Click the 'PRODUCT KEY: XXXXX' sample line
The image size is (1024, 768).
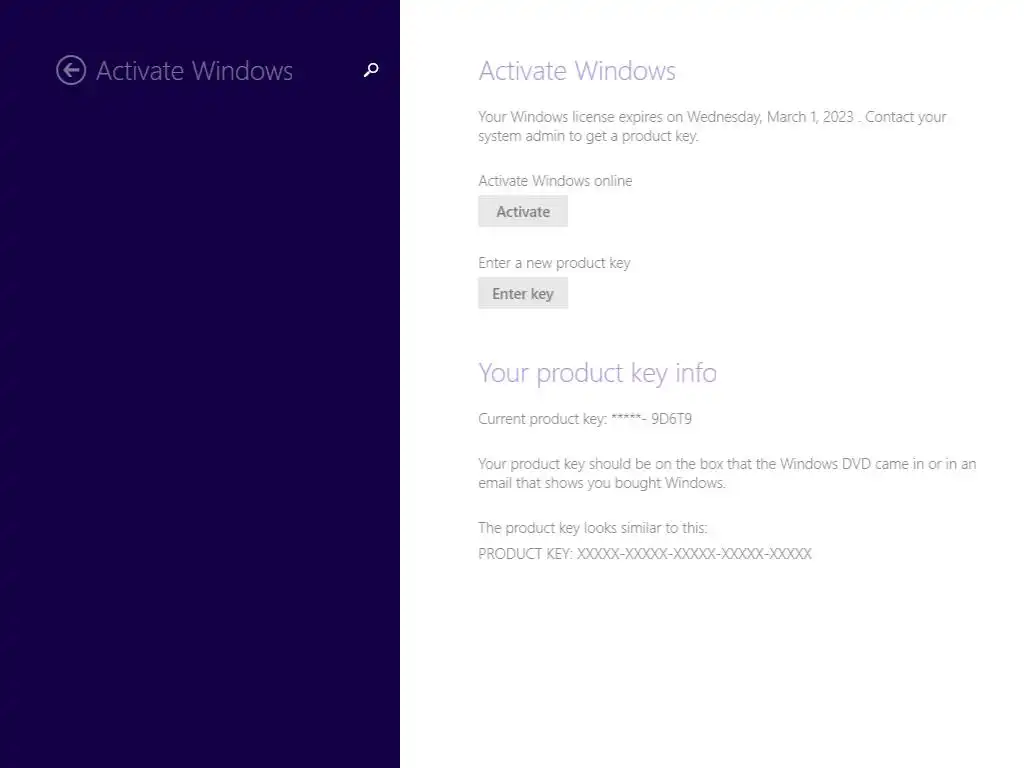point(645,554)
